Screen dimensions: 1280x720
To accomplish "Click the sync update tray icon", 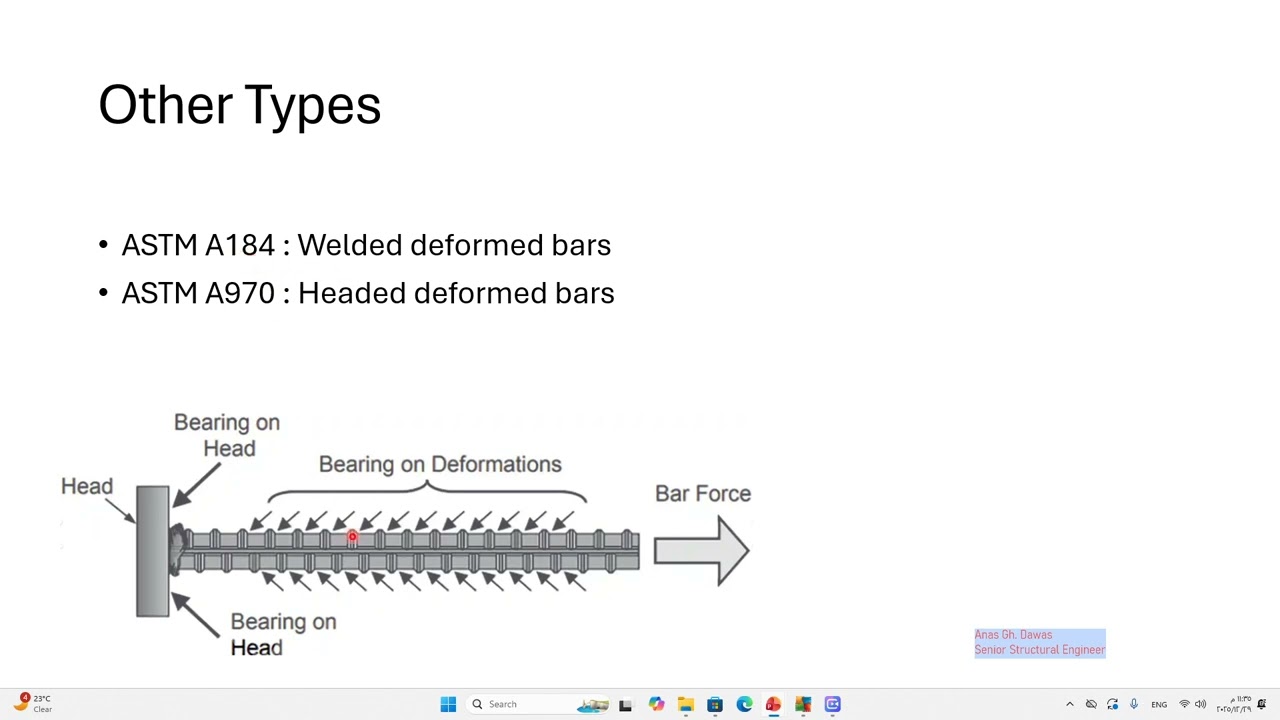I will pos(1112,704).
